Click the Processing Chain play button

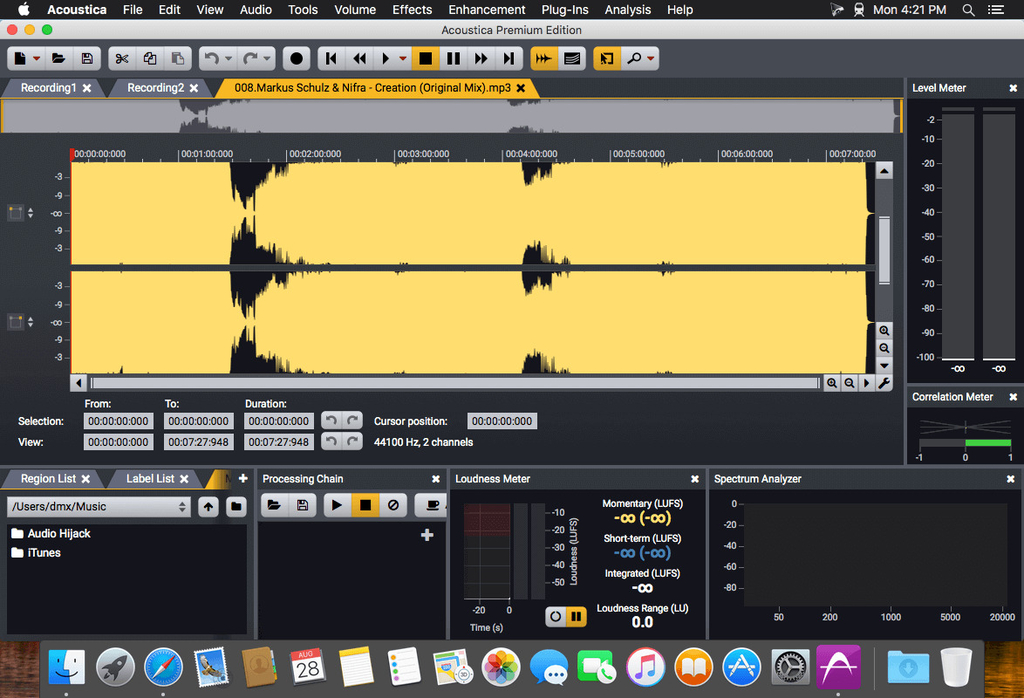(337, 506)
